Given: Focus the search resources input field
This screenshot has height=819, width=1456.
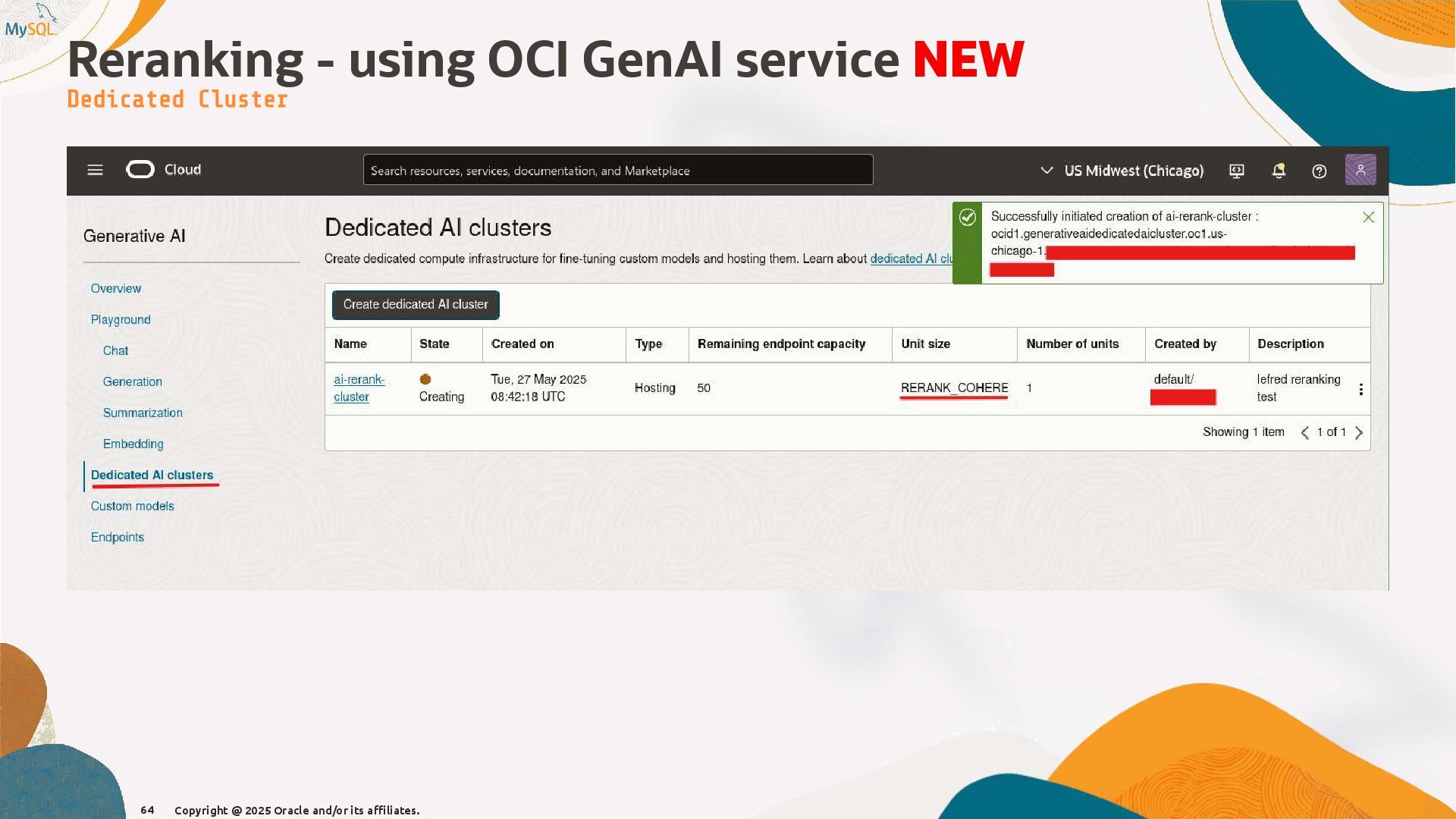Looking at the screenshot, I should pyautogui.click(x=617, y=171).
